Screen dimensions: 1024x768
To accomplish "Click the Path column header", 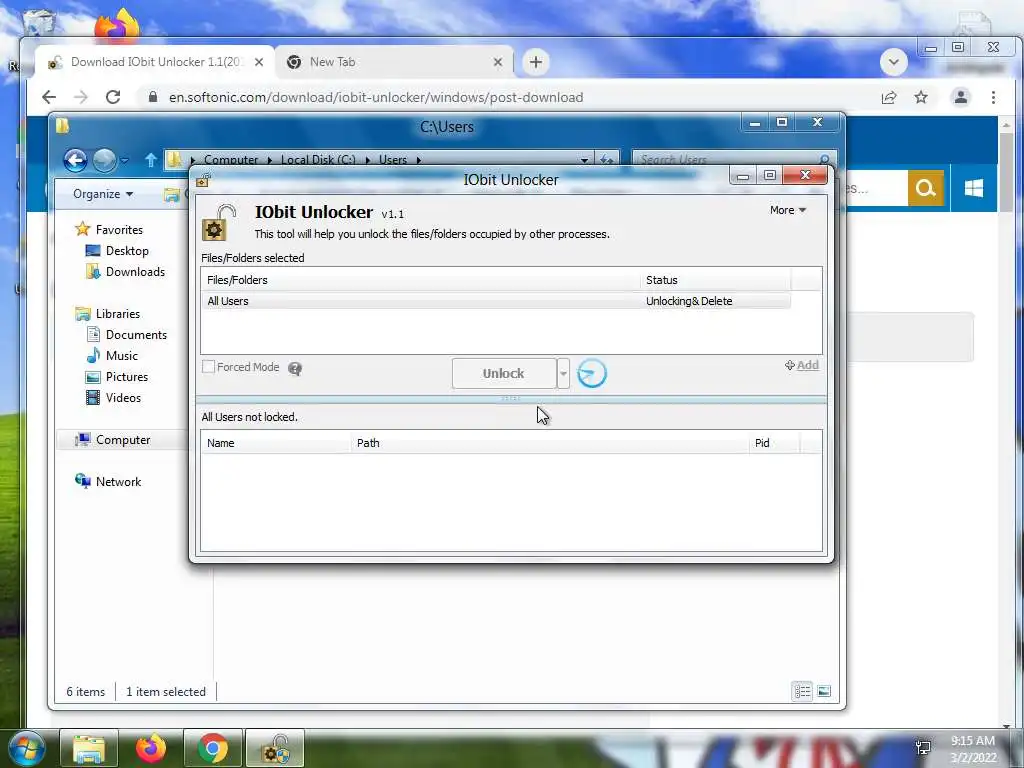I will coord(549,443).
